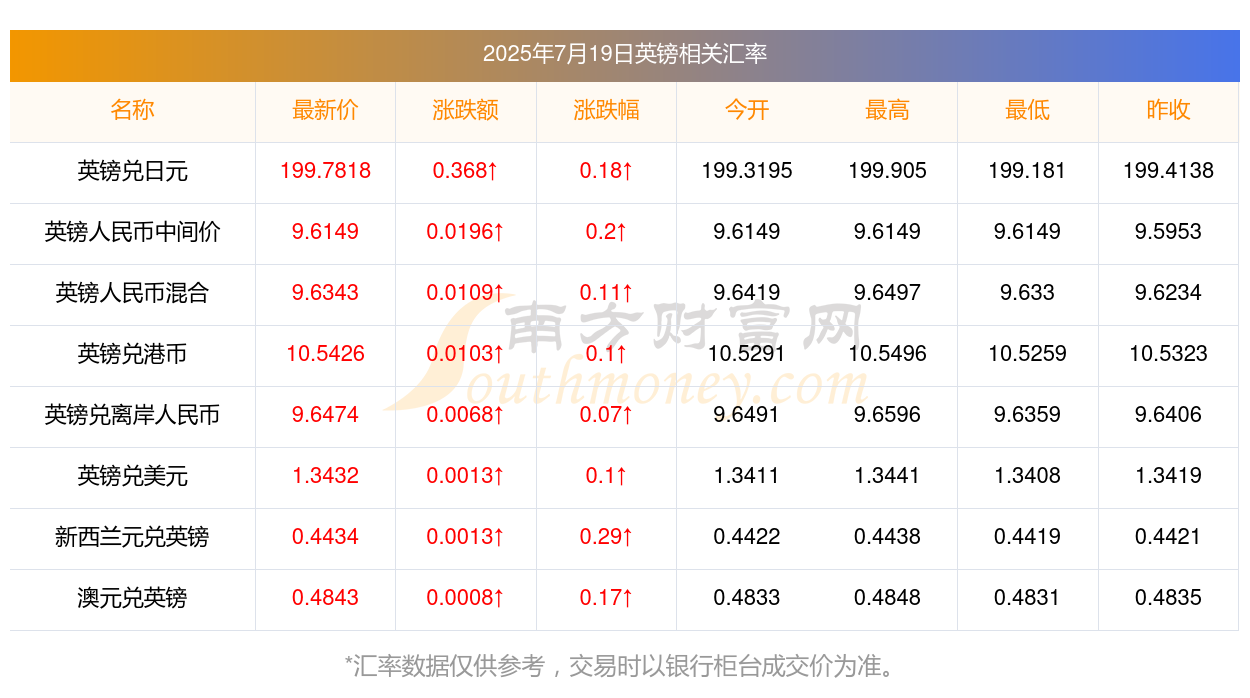Click high value 199.905
1250x698 pixels.
point(887,171)
